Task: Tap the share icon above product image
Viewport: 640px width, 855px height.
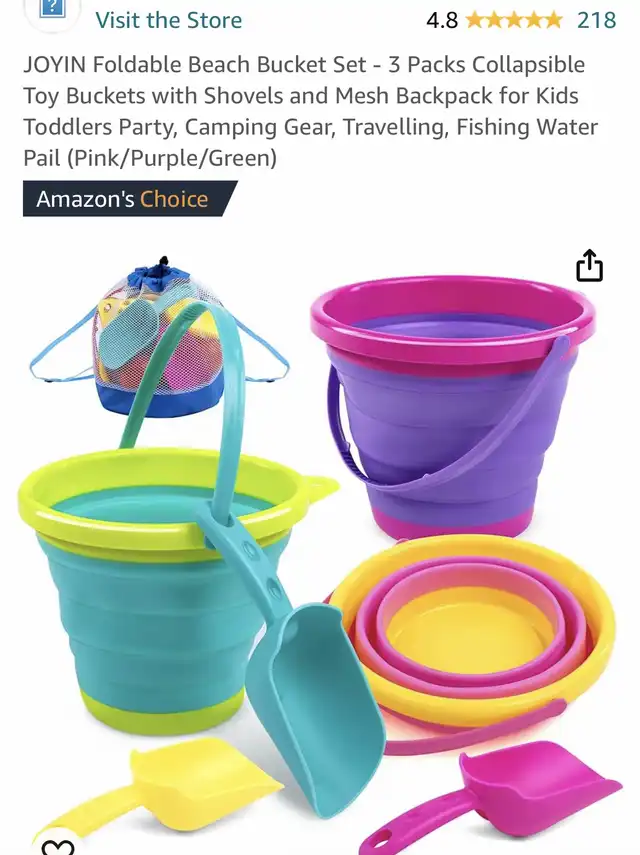Action: [589, 266]
